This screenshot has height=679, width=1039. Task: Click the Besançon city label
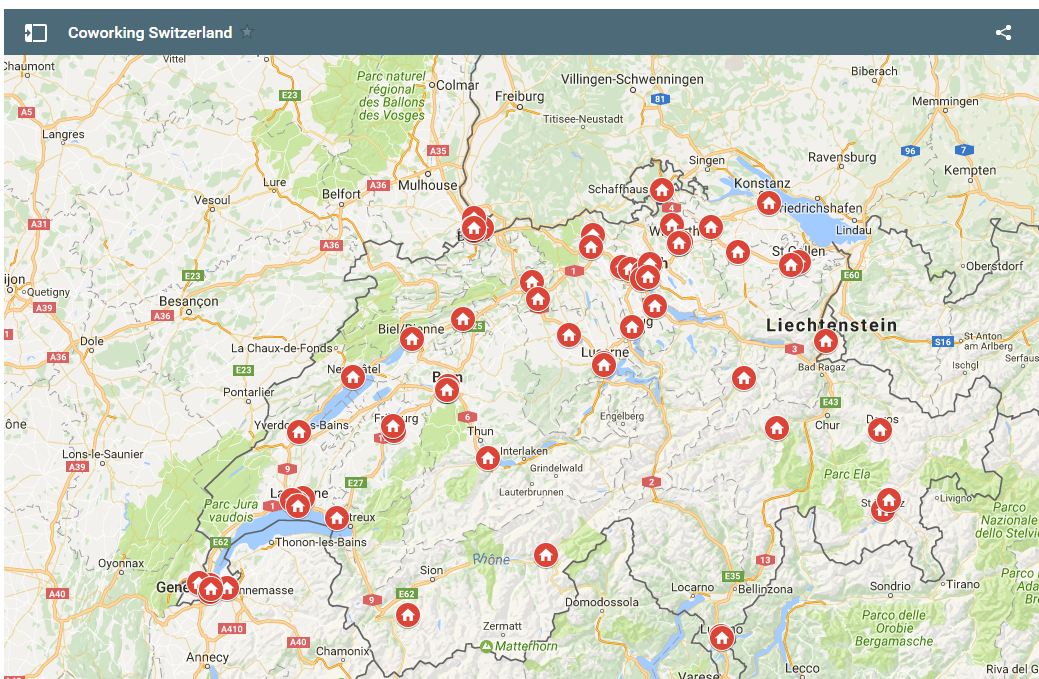pyautogui.click(x=188, y=302)
